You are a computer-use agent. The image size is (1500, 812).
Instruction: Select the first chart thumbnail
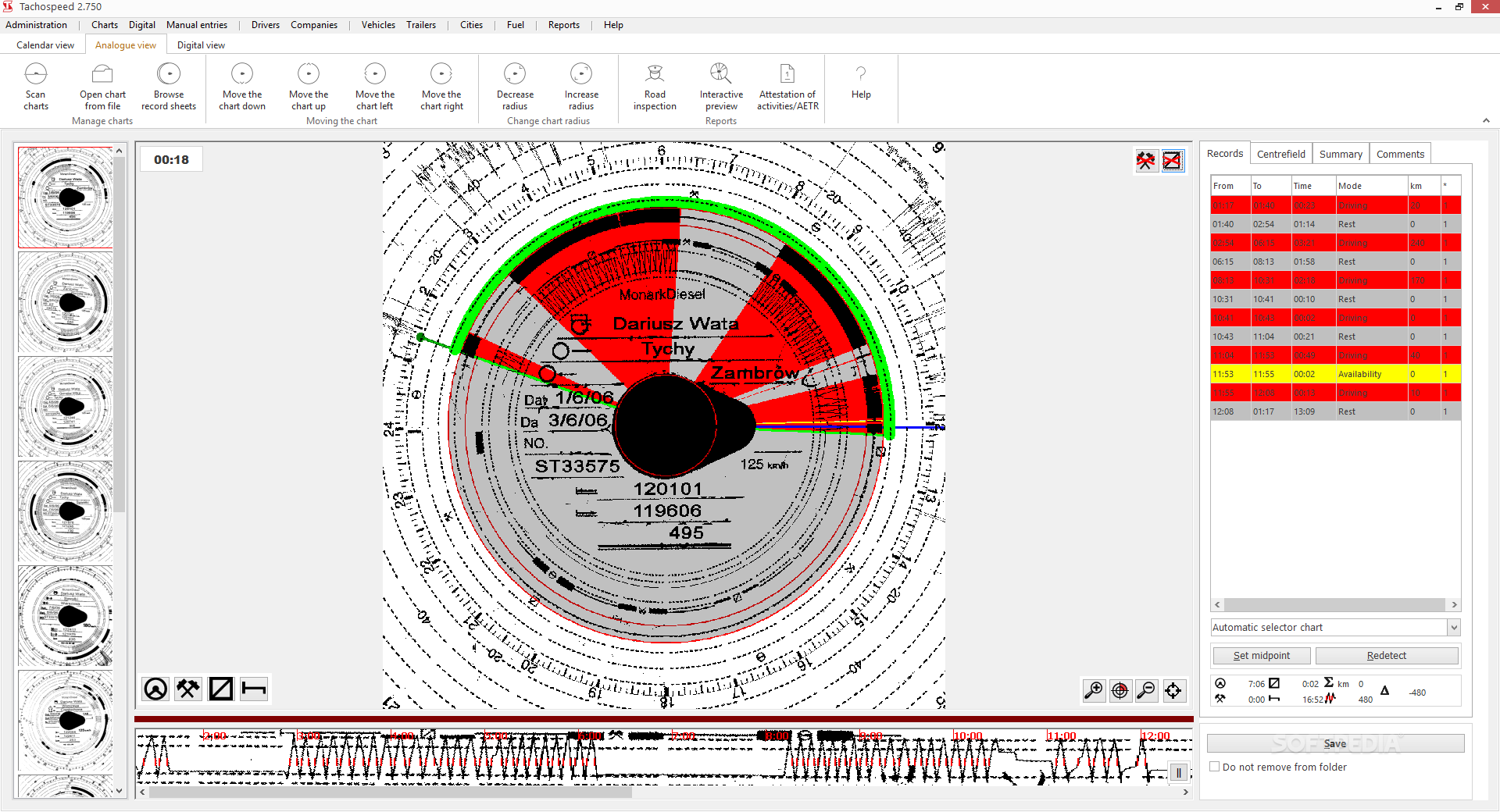66,198
